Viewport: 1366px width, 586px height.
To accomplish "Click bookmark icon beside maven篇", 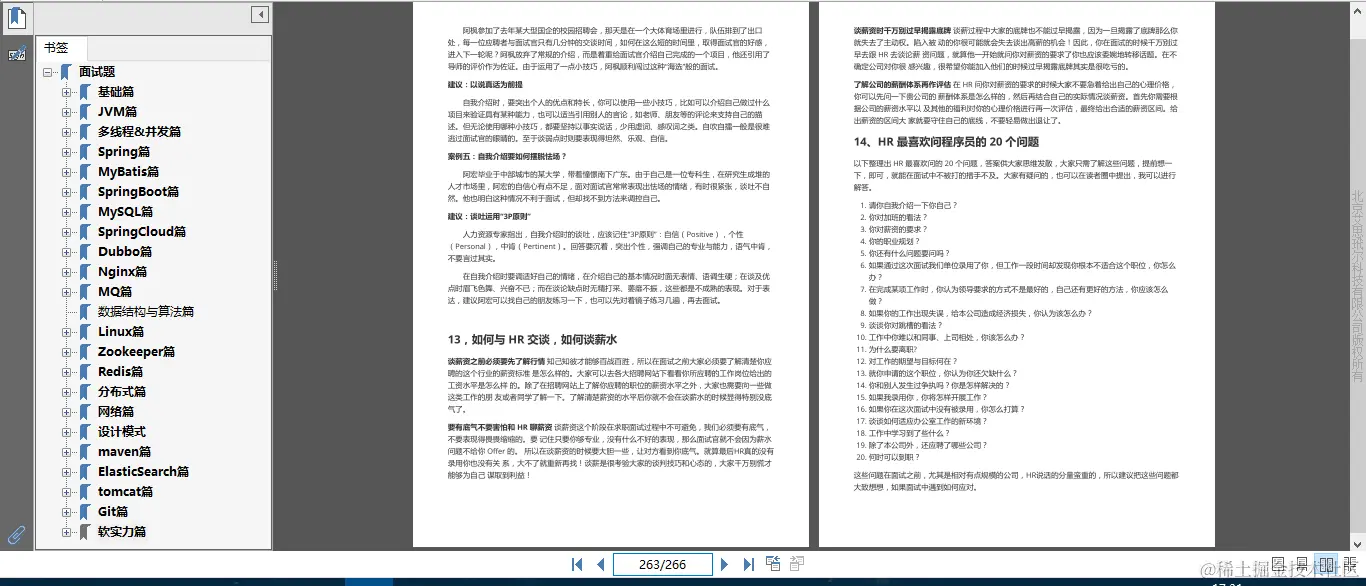I will click(x=86, y=452).
